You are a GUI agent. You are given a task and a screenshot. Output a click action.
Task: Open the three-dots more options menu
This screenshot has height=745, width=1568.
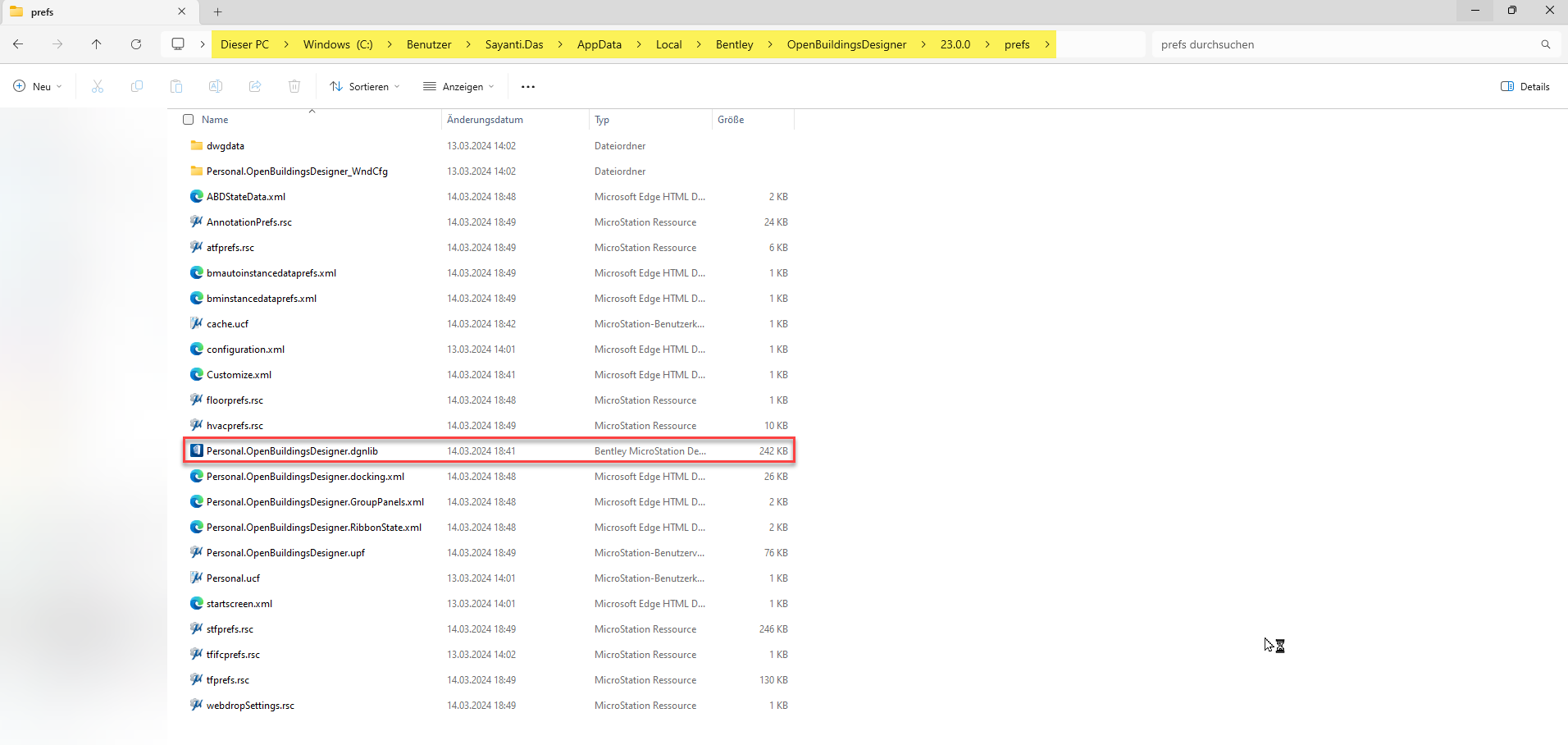(x=528, y=86)
